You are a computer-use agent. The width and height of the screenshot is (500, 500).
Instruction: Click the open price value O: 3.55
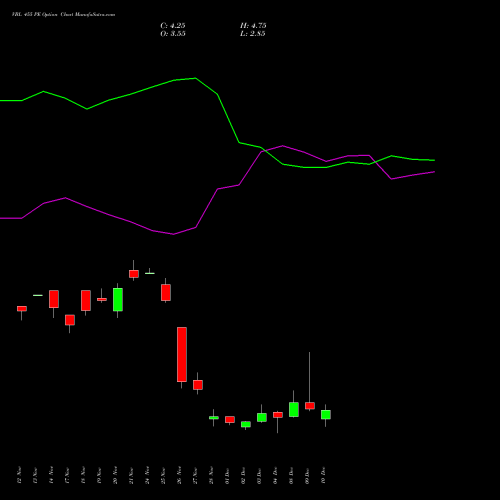173,34
